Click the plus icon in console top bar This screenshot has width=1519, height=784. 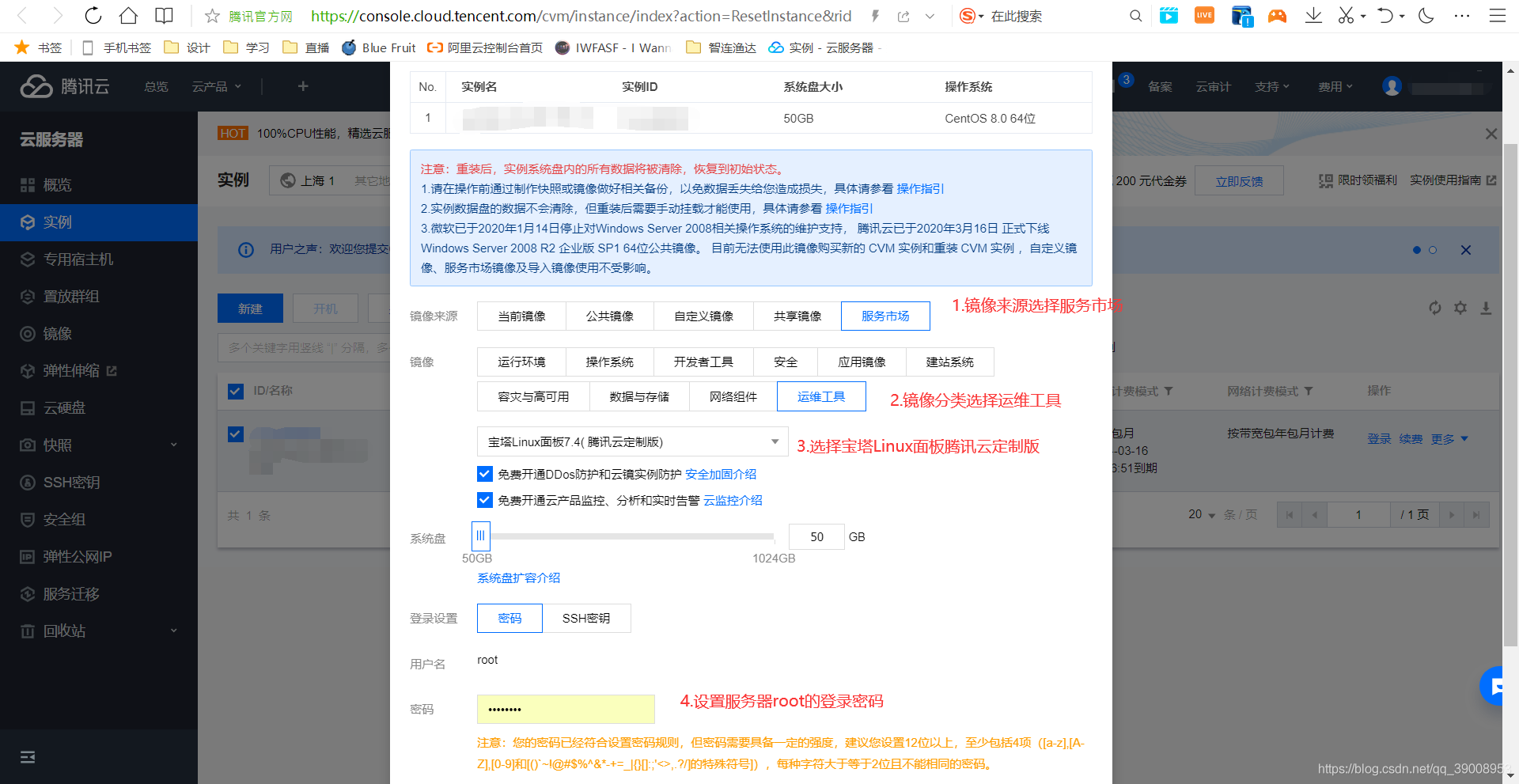click(303, 86)
